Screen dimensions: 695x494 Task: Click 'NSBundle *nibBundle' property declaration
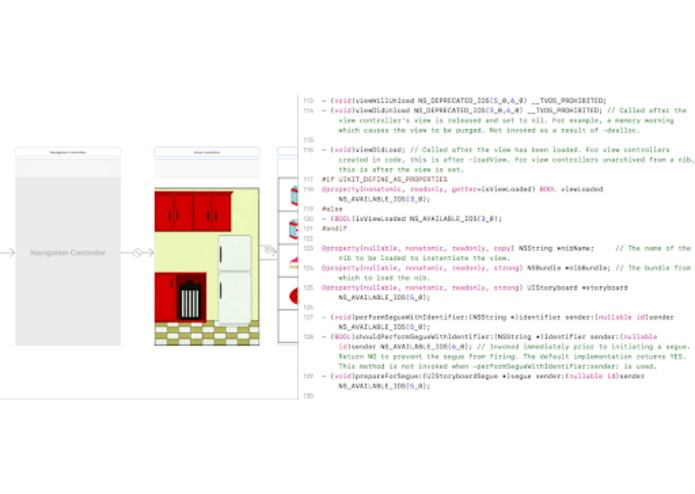(x=569, y=268)
